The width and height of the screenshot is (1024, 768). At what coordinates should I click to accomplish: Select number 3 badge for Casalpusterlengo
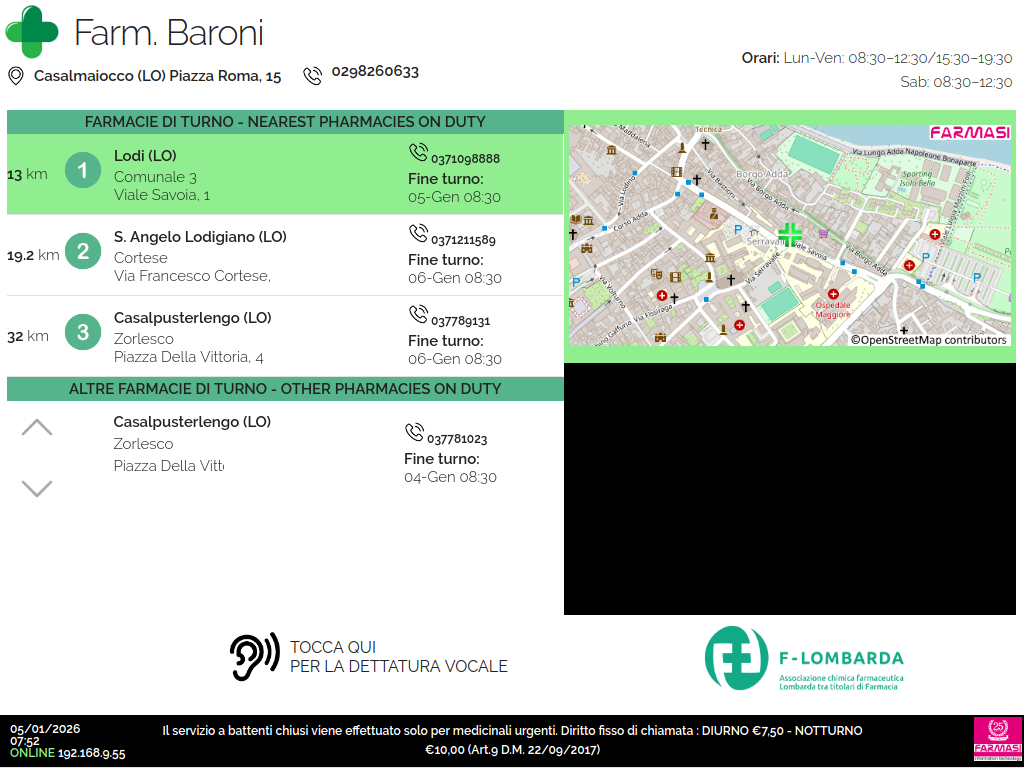pyautogui.click(x=83, y=332)
